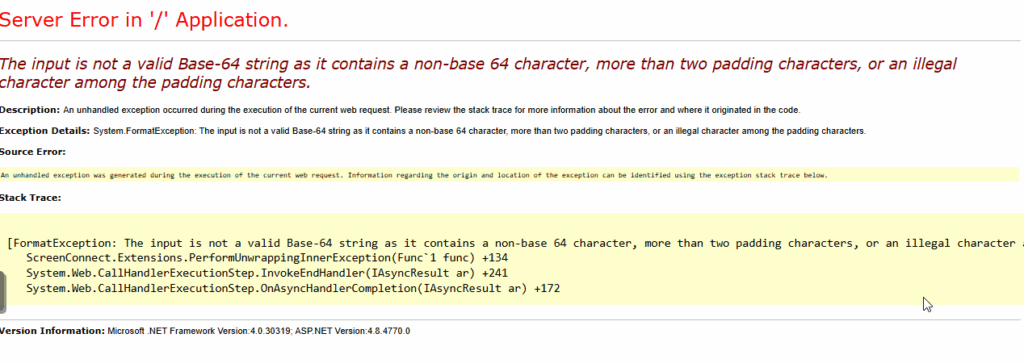Image resolution: width=1024 pixels, height=363 pixels.
Task: Click the ScreenConnect.Extensions.PerformUnwrappingInnerException line
Action: click(267, 258)
